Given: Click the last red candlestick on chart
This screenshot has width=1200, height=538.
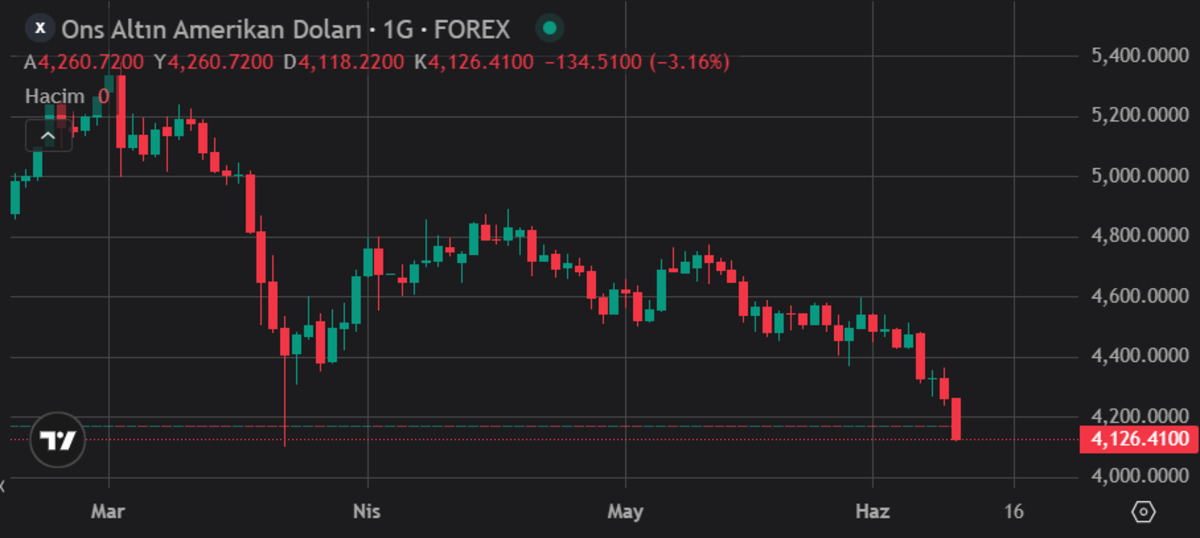Looking at the screenshot, I should [x=956, y=418].
